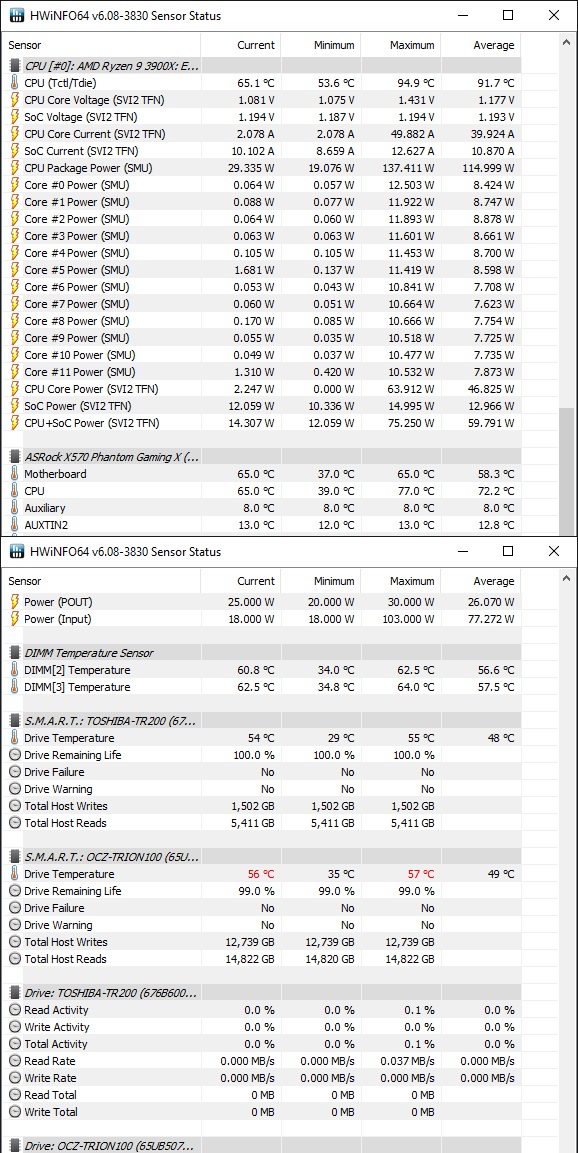Click the Power (POUT) lightning icon
Image resolution: width=578 pixels, height=1153 pixels.
(14, 602)
